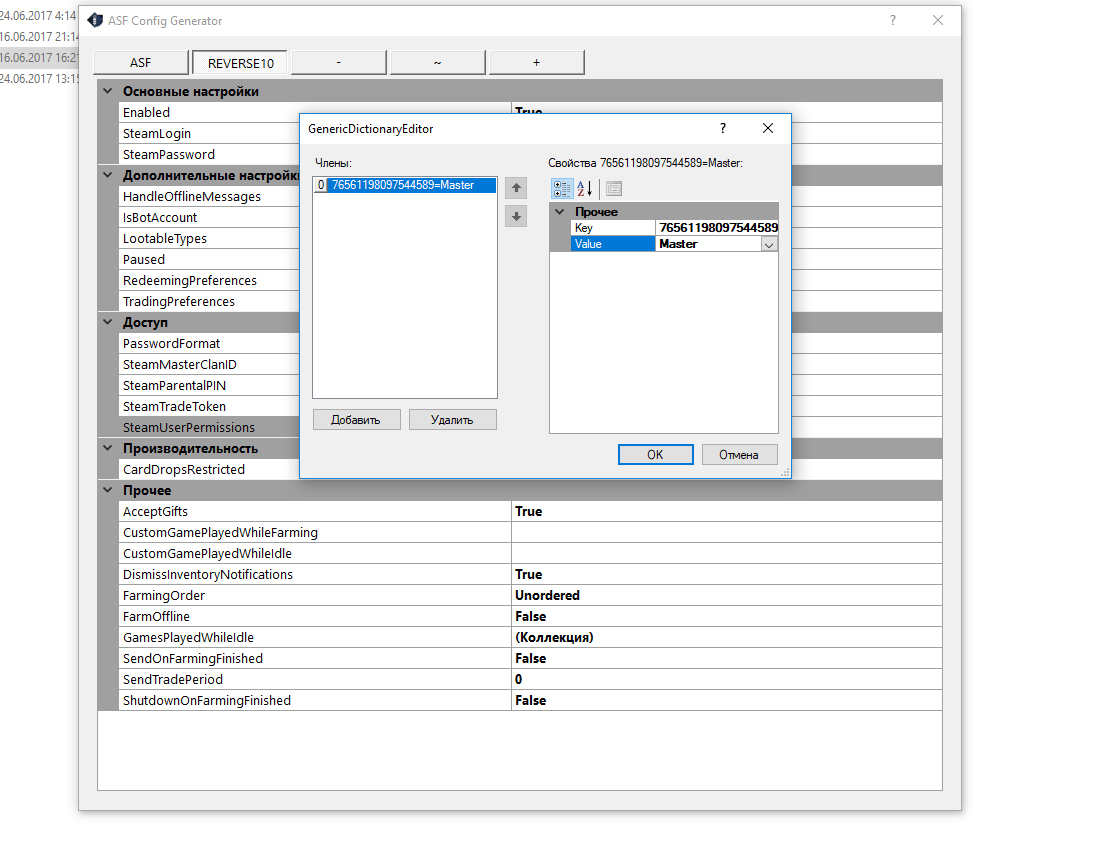The height and width of the screenshot is (858, 1120).
Task: Select the RedeemingPreferences property
Action: (209, 280)
